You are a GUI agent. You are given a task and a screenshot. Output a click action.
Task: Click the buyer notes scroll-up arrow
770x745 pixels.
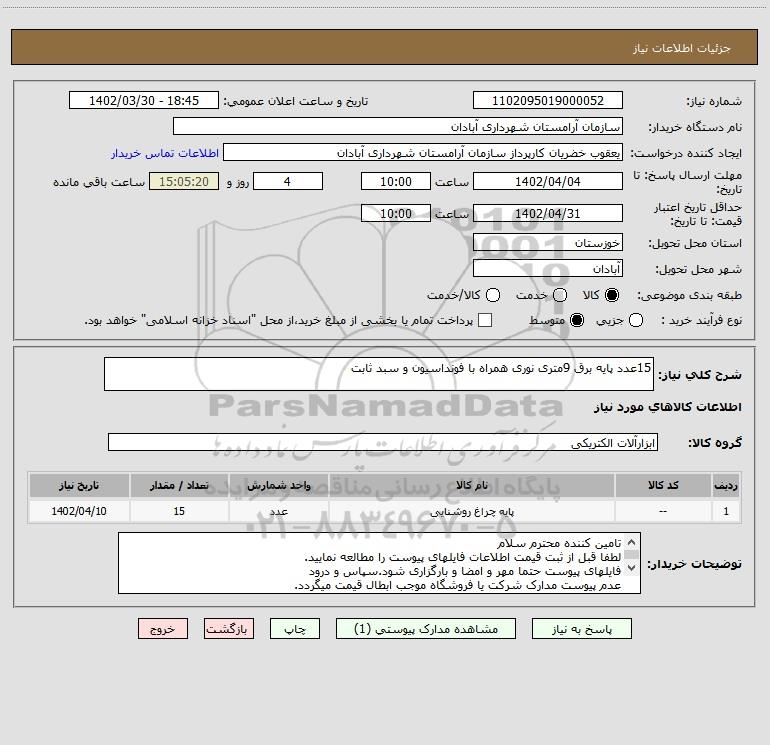coord(632,543)
